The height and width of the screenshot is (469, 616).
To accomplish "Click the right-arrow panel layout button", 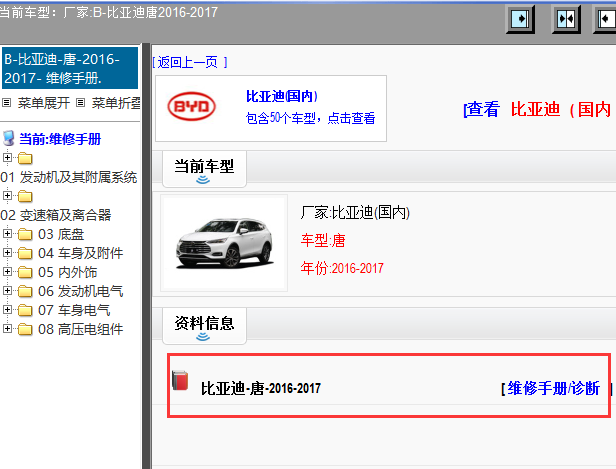I will point(520,18).
